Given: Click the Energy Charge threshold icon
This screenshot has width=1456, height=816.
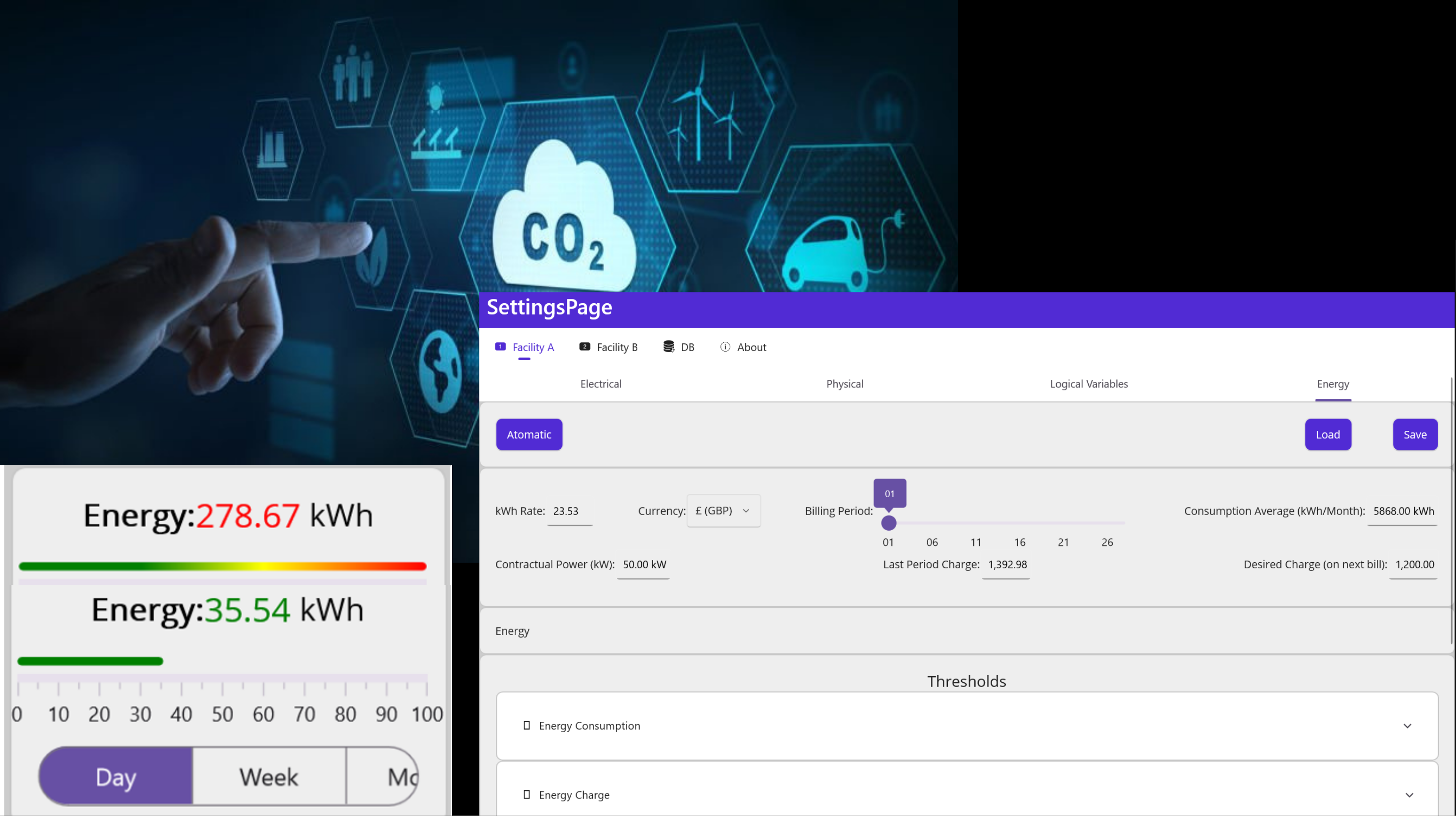Looking at the screenshot, I should click(x=527, y=794).
